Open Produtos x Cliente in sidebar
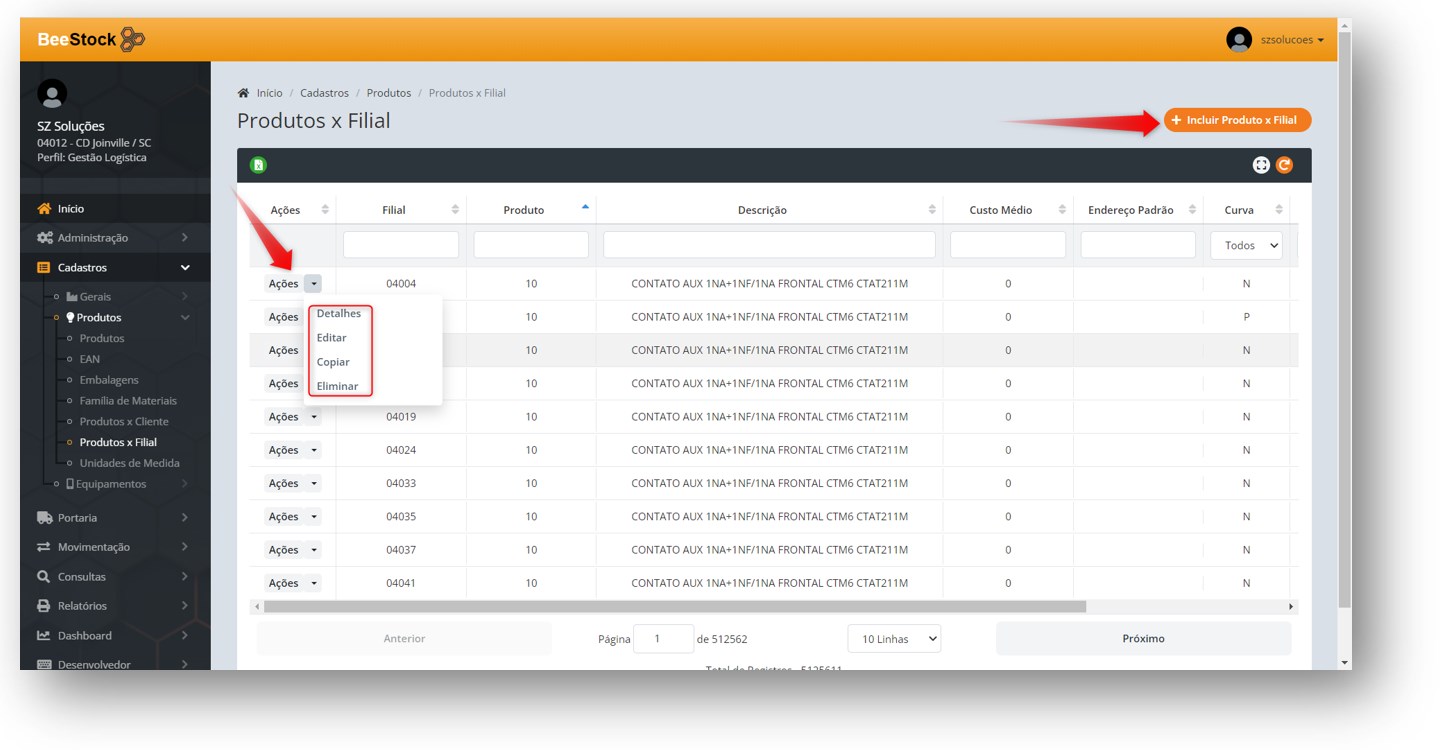This screenshot has width=1454, height=750. [x=124, y=422]
